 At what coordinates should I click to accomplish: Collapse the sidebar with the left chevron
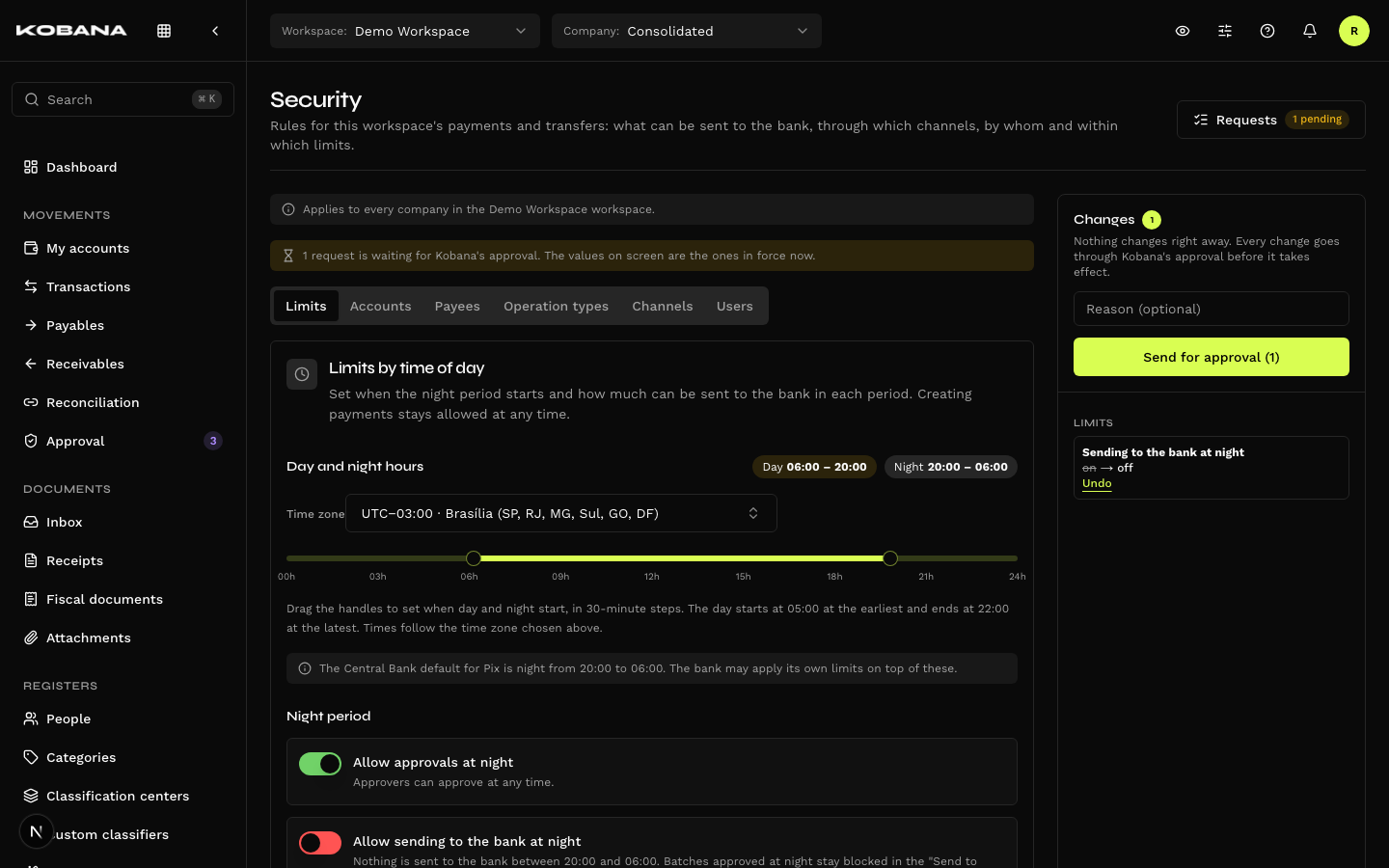[x=215, y=31]
